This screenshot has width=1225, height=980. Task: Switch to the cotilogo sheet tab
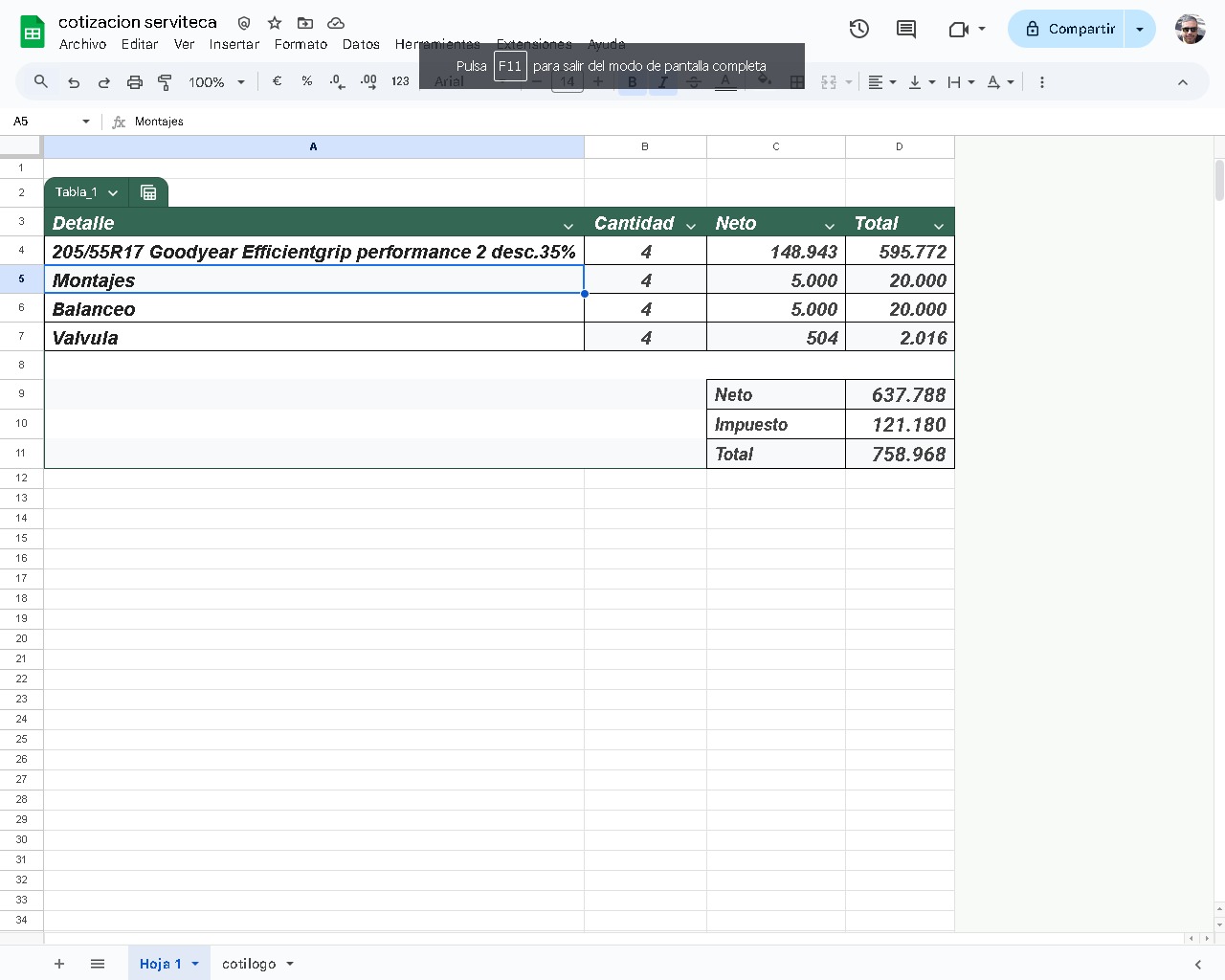tap(249, 964)
